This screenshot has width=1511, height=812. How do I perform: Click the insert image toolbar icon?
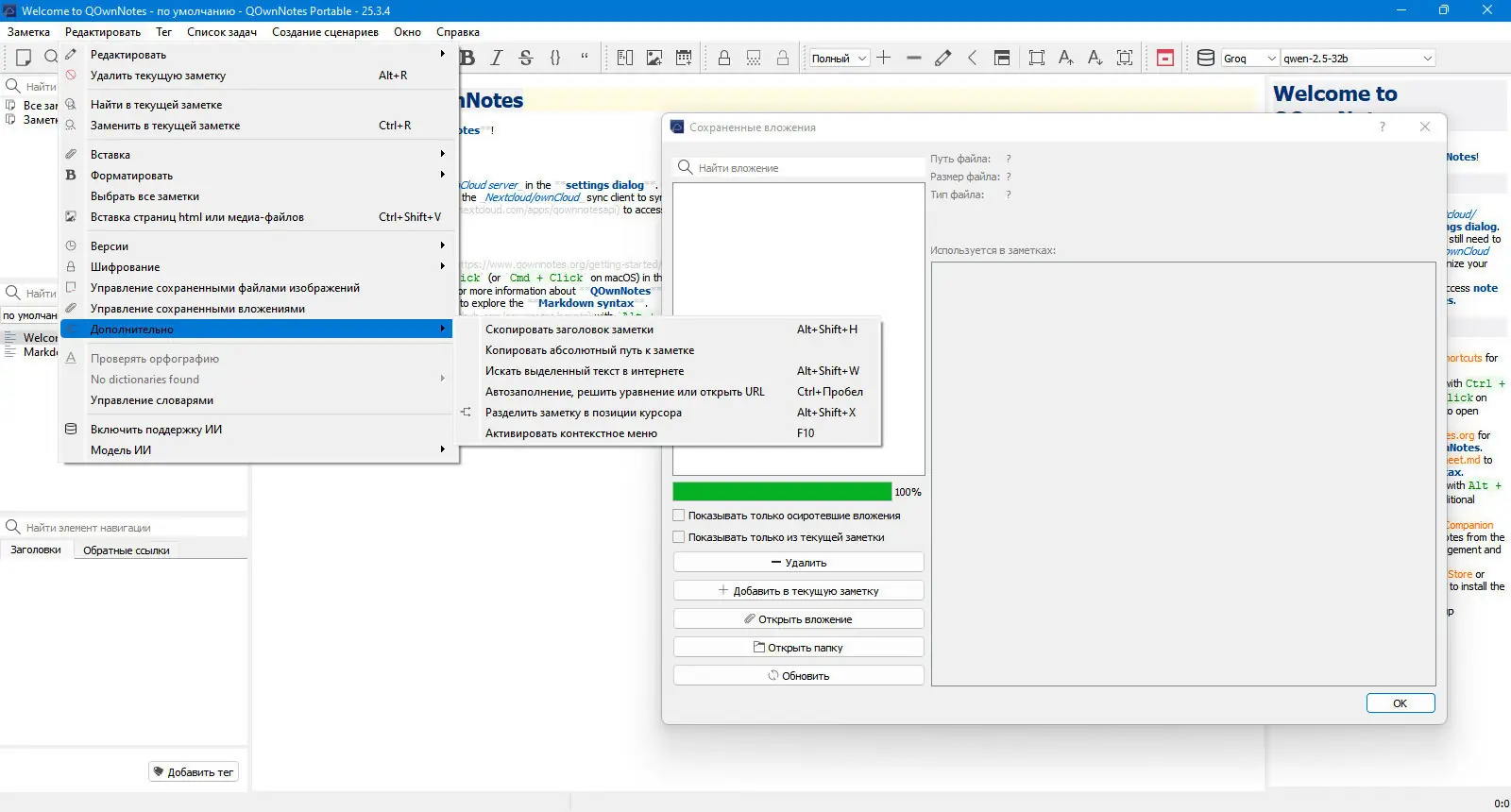[654, 58]
